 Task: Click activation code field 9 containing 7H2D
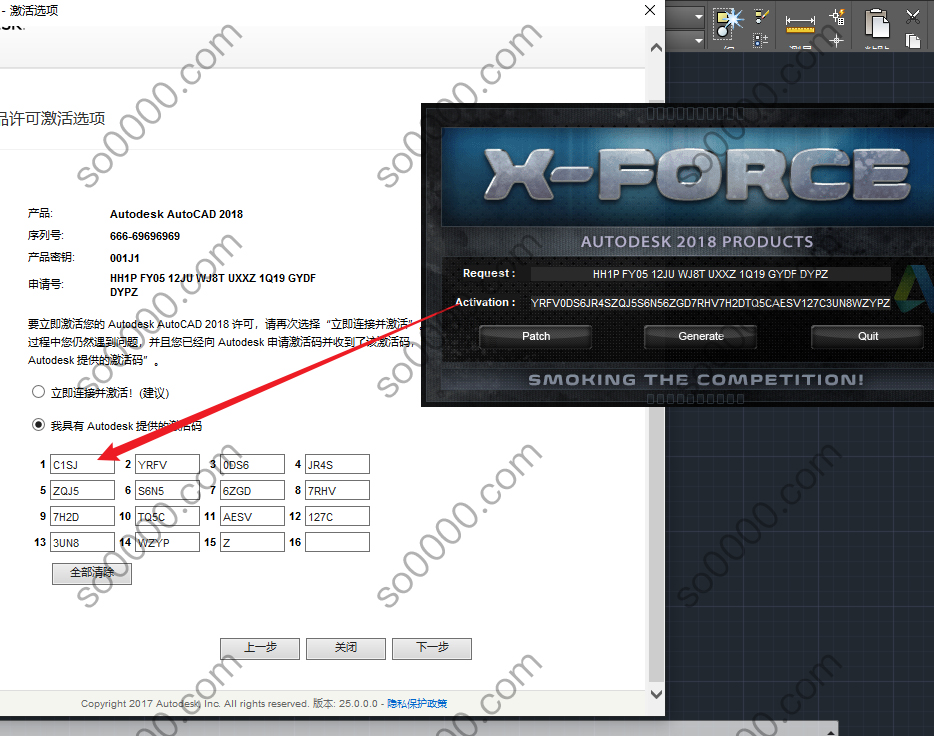[x=82, y=516]
